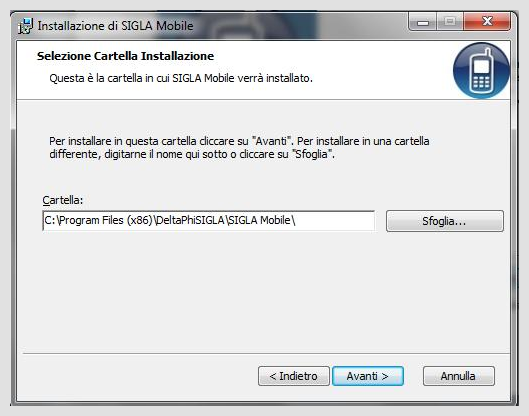Screen dimensions: 529x416
Task: Proceed by clicking the Avanti > button
Action: (368, 376)
